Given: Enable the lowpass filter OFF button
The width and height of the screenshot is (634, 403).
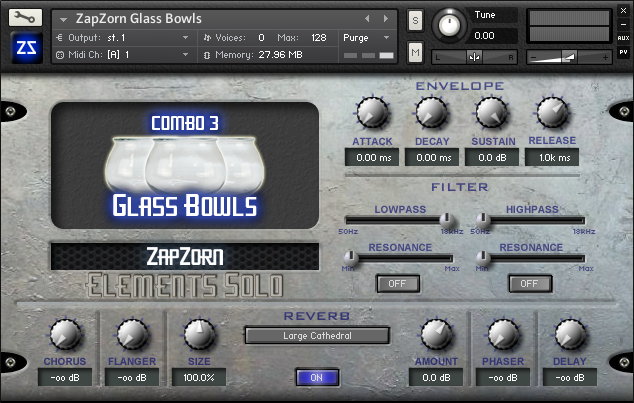Looking at the screenshot, I should point(397,284).
